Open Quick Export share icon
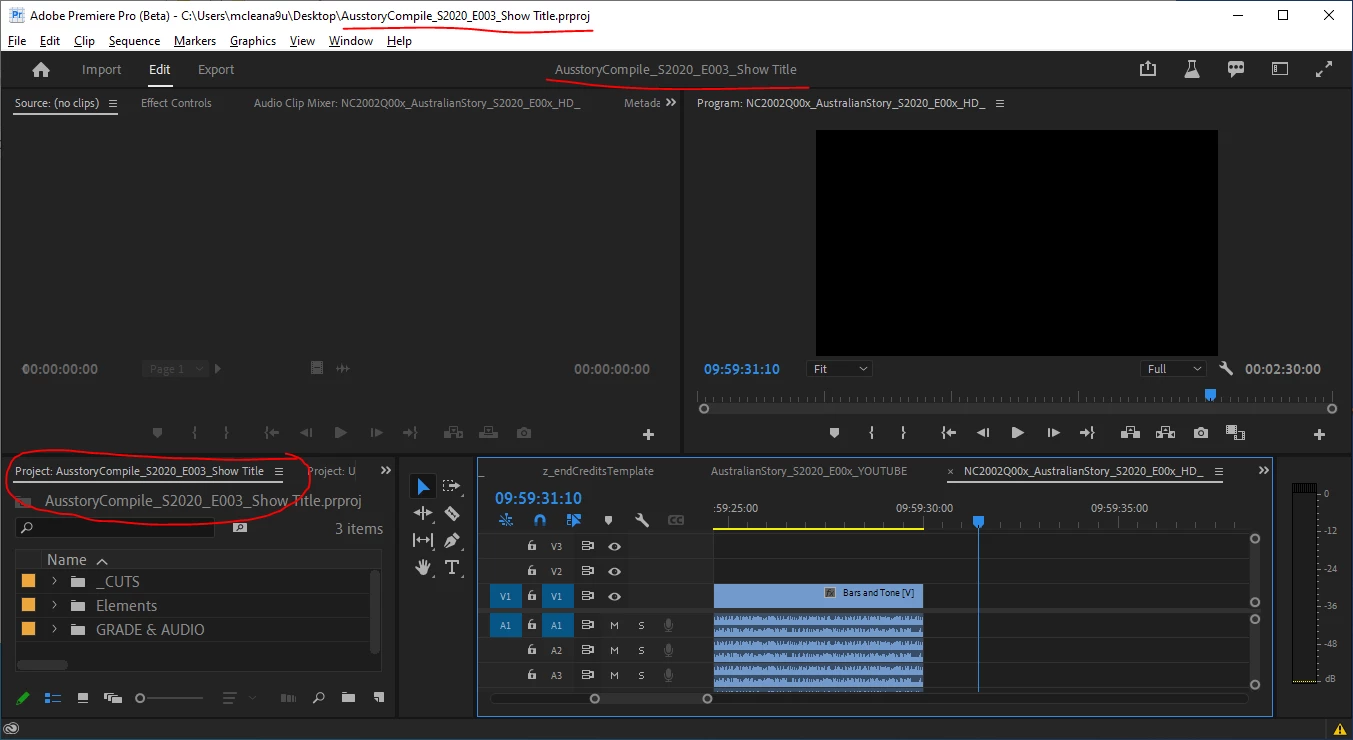1353x740 pixels. pos(1148,69)
